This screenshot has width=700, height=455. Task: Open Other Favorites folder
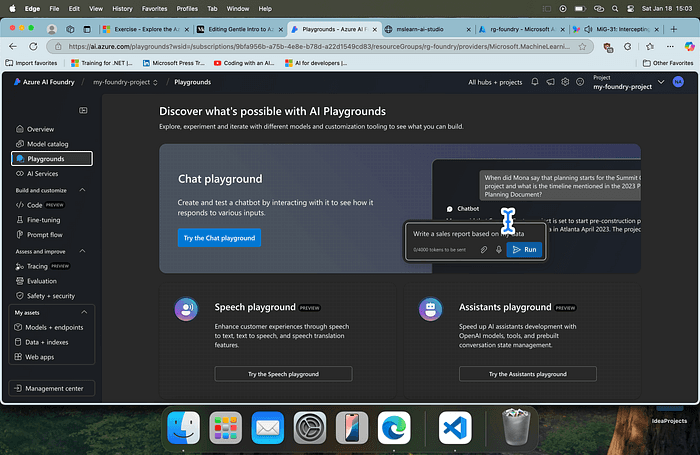click(x=668, y=63)
